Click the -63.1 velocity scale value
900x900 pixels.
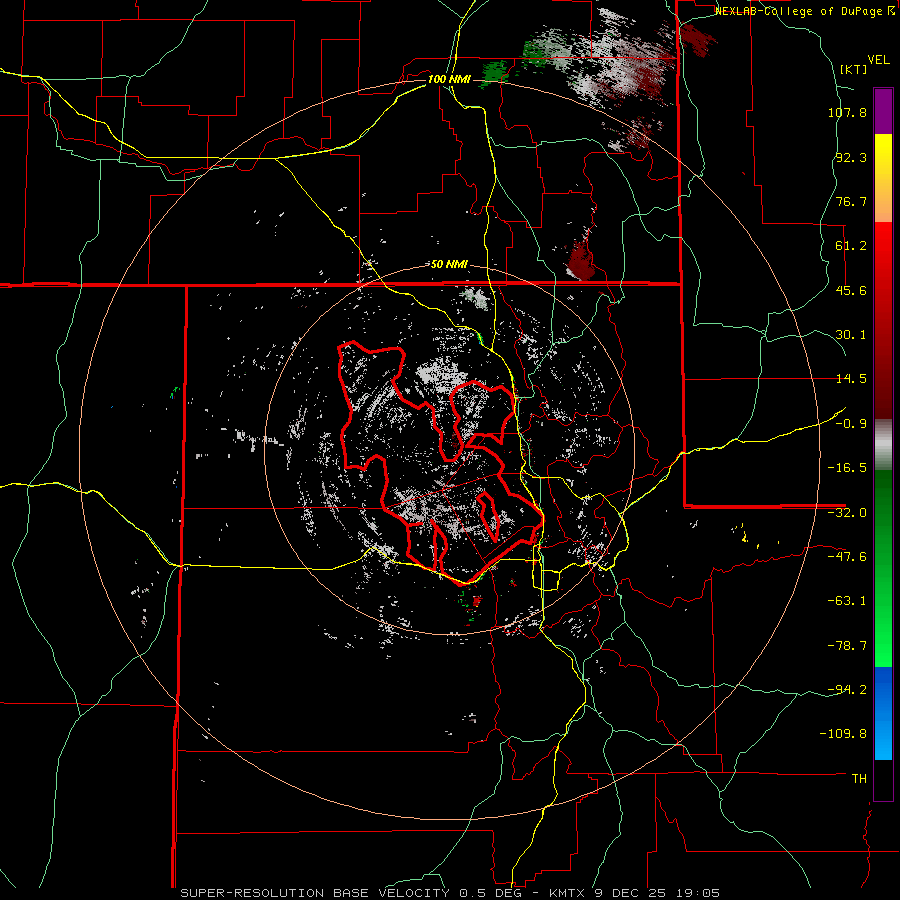pyautogui.click(x=847, y=601)
